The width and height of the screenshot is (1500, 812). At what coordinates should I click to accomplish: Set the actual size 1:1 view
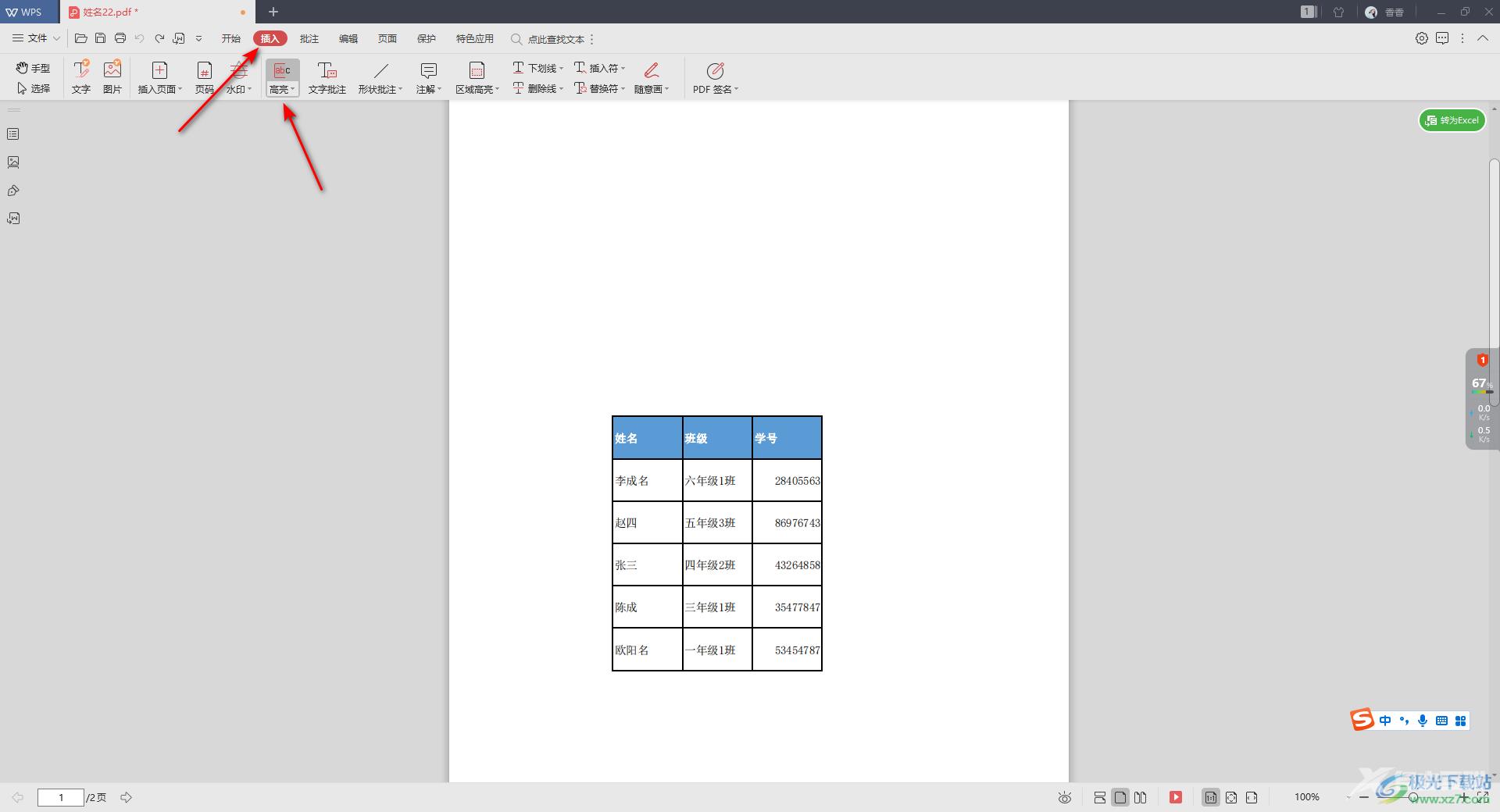1211,797
